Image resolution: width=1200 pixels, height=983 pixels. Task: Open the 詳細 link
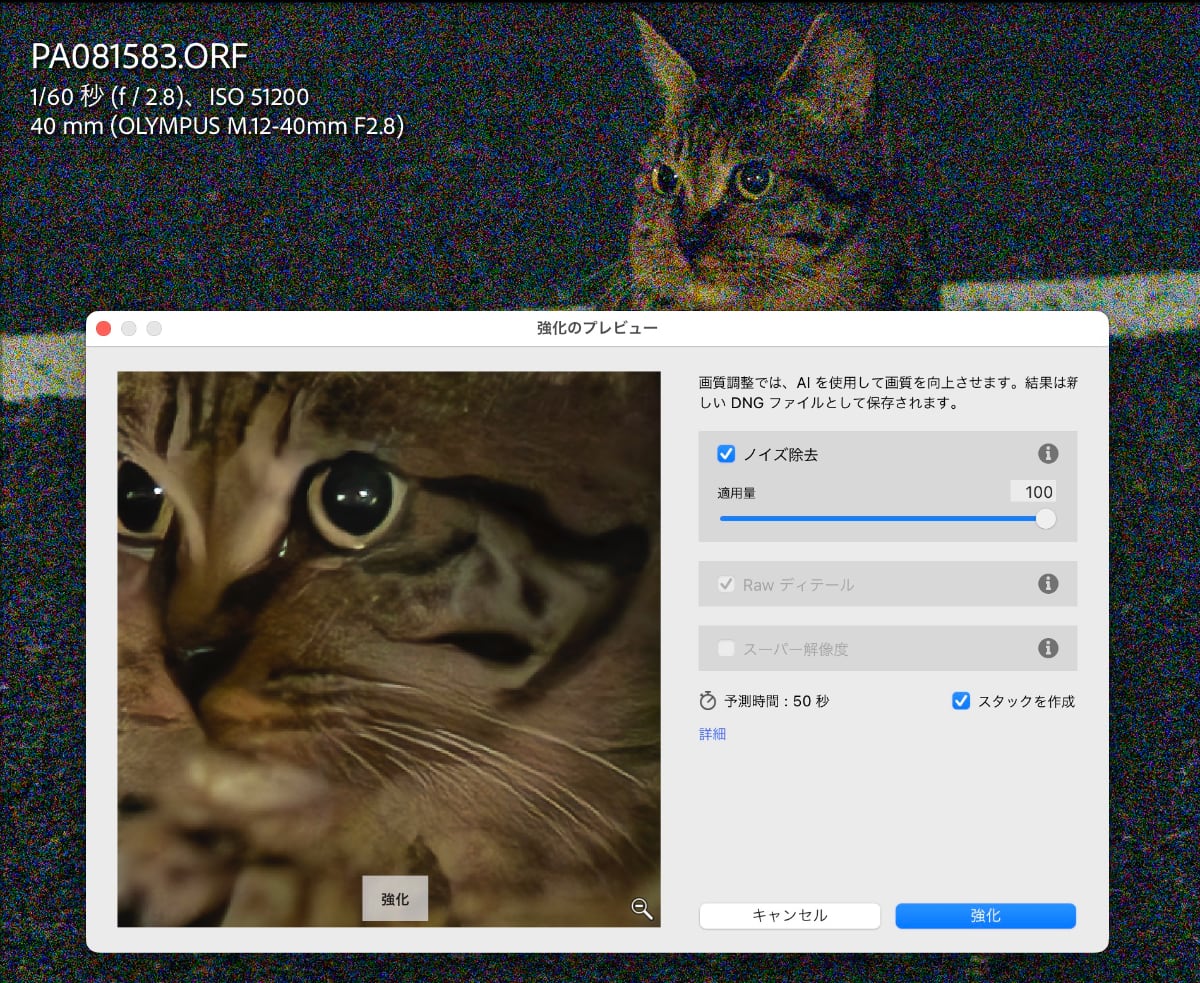click(x=712, y=734)
